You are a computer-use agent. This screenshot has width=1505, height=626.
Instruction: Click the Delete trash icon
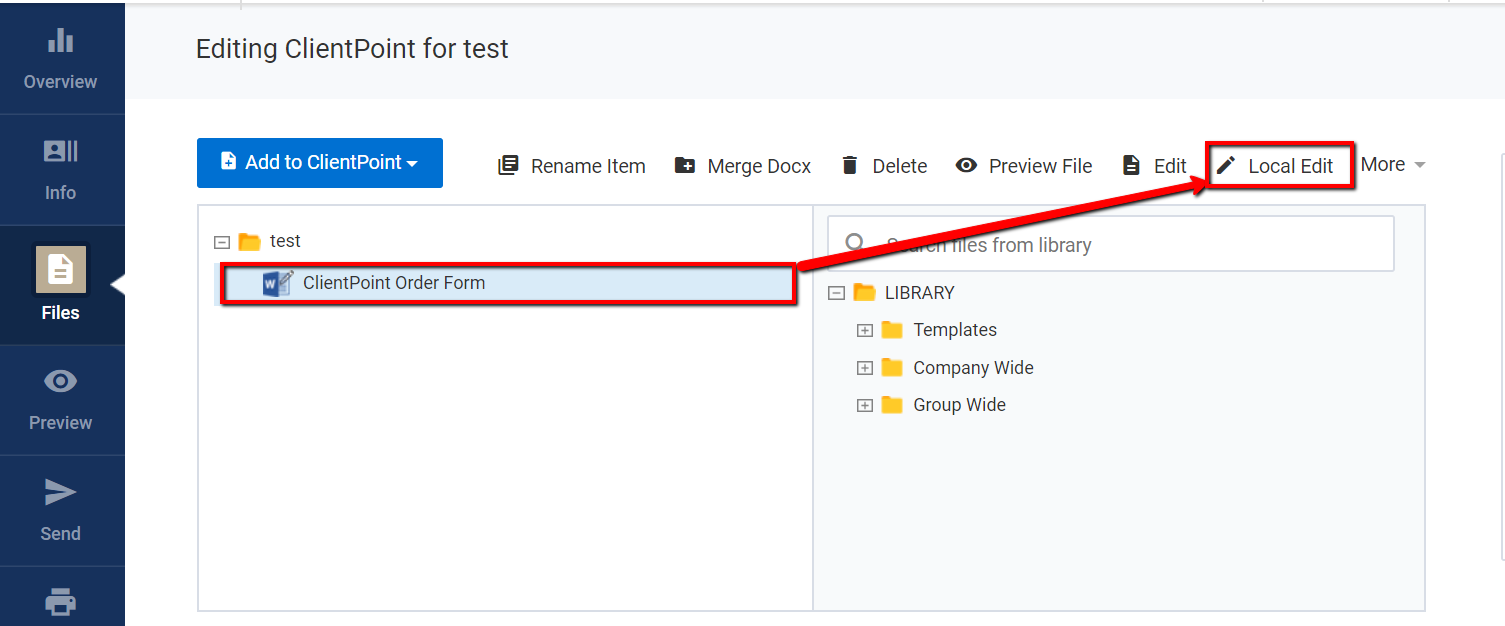click(x=850, y=165)
